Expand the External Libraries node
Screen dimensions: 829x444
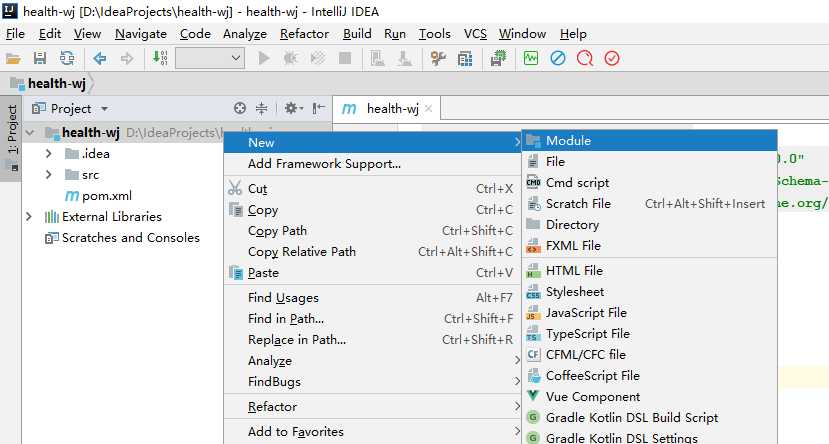coord(29,217)
